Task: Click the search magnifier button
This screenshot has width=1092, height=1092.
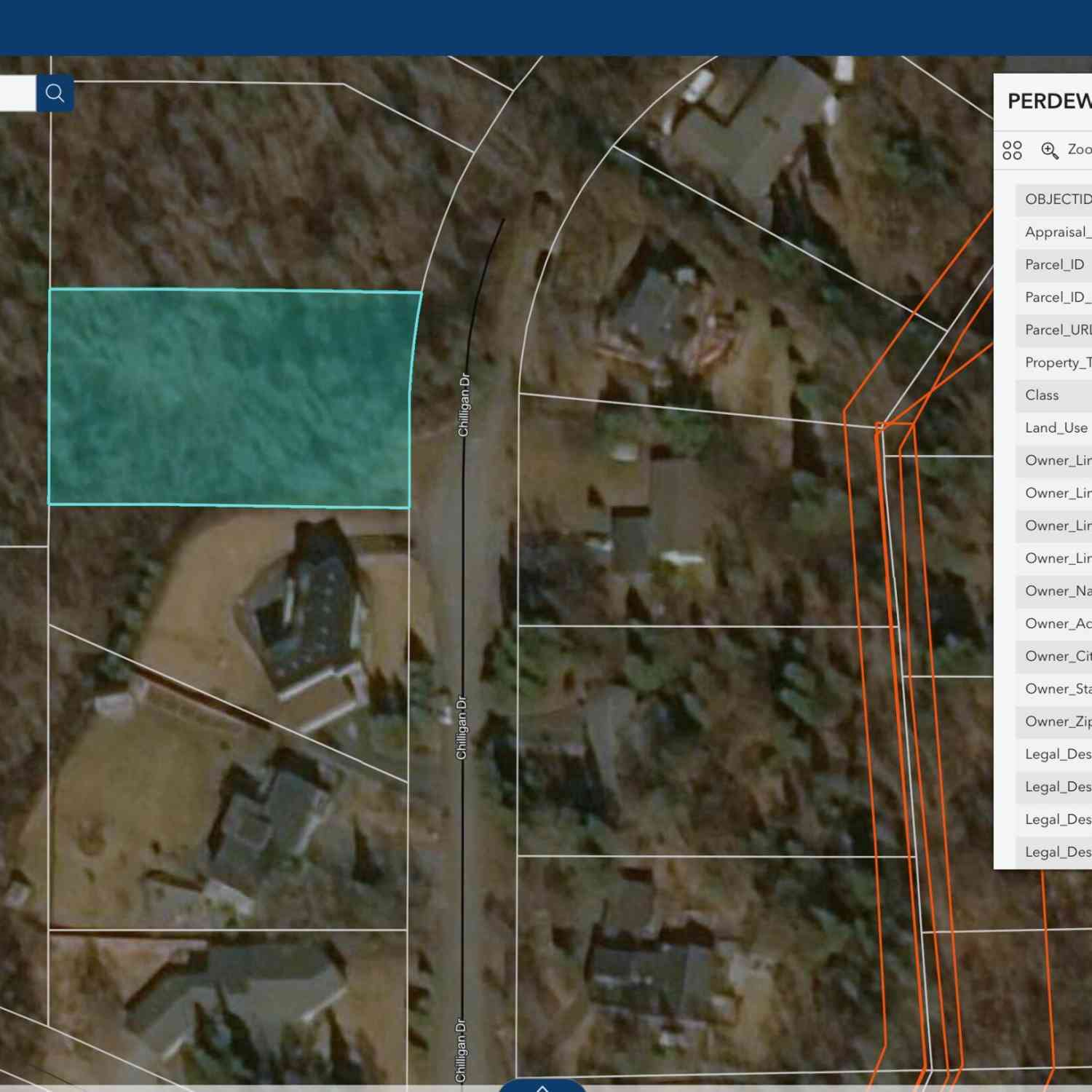Action: [55, 93]
